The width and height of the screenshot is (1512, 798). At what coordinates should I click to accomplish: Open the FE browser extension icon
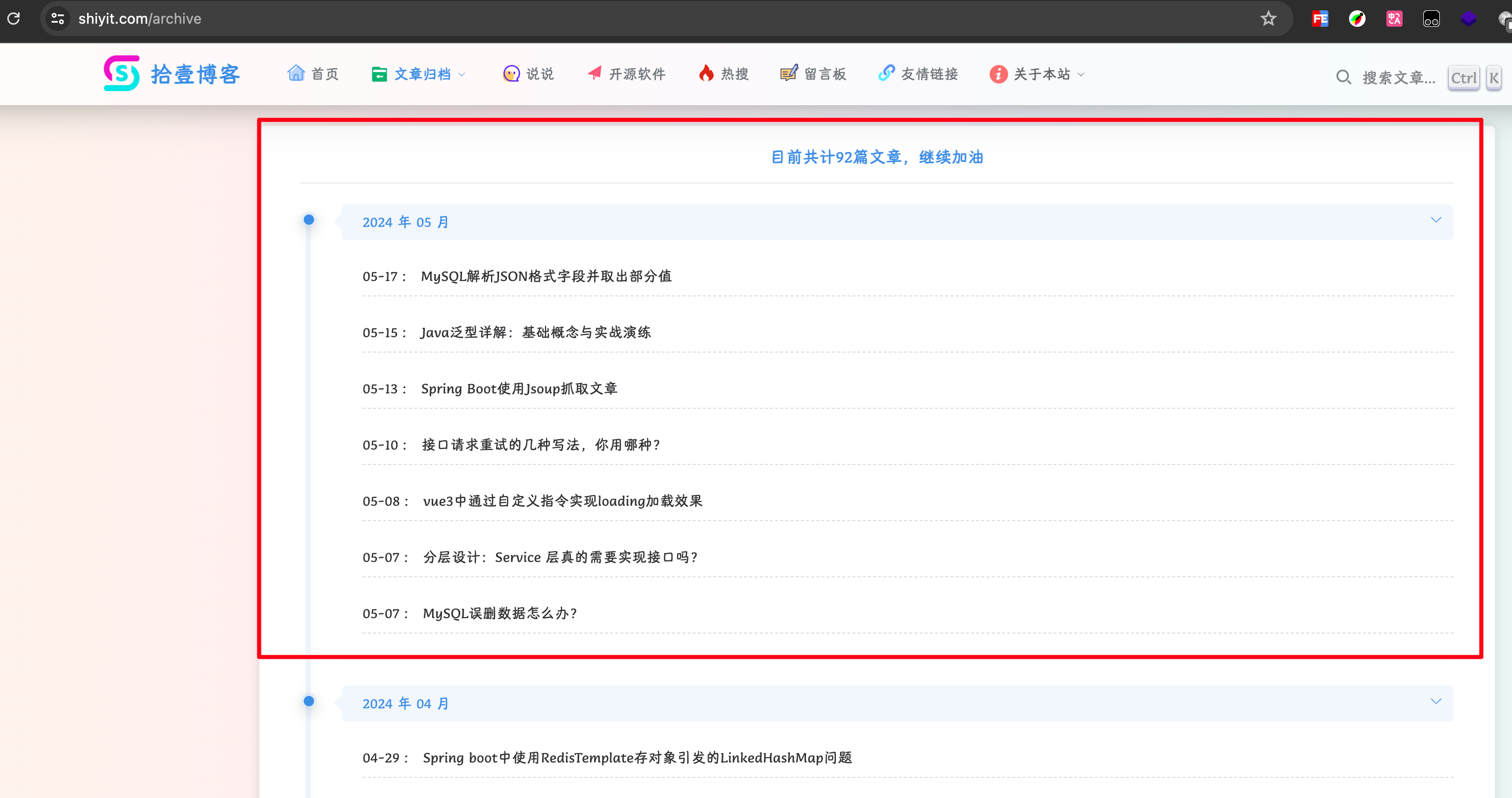click(x=1320, y=19)
